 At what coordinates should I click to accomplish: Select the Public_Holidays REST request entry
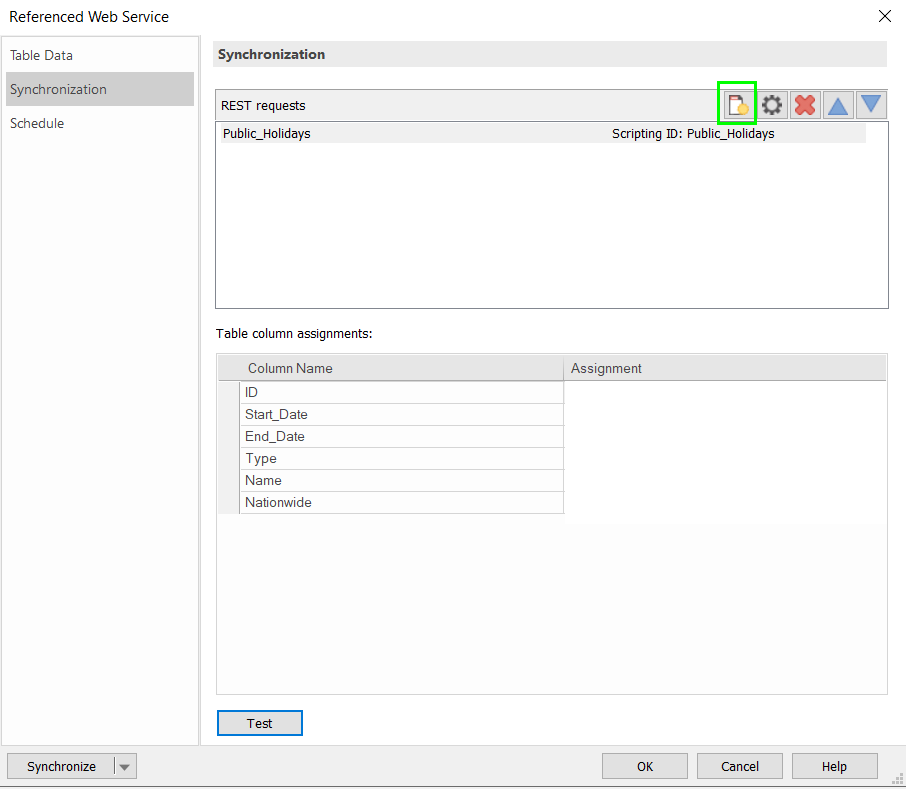click(x=267, y=133)
